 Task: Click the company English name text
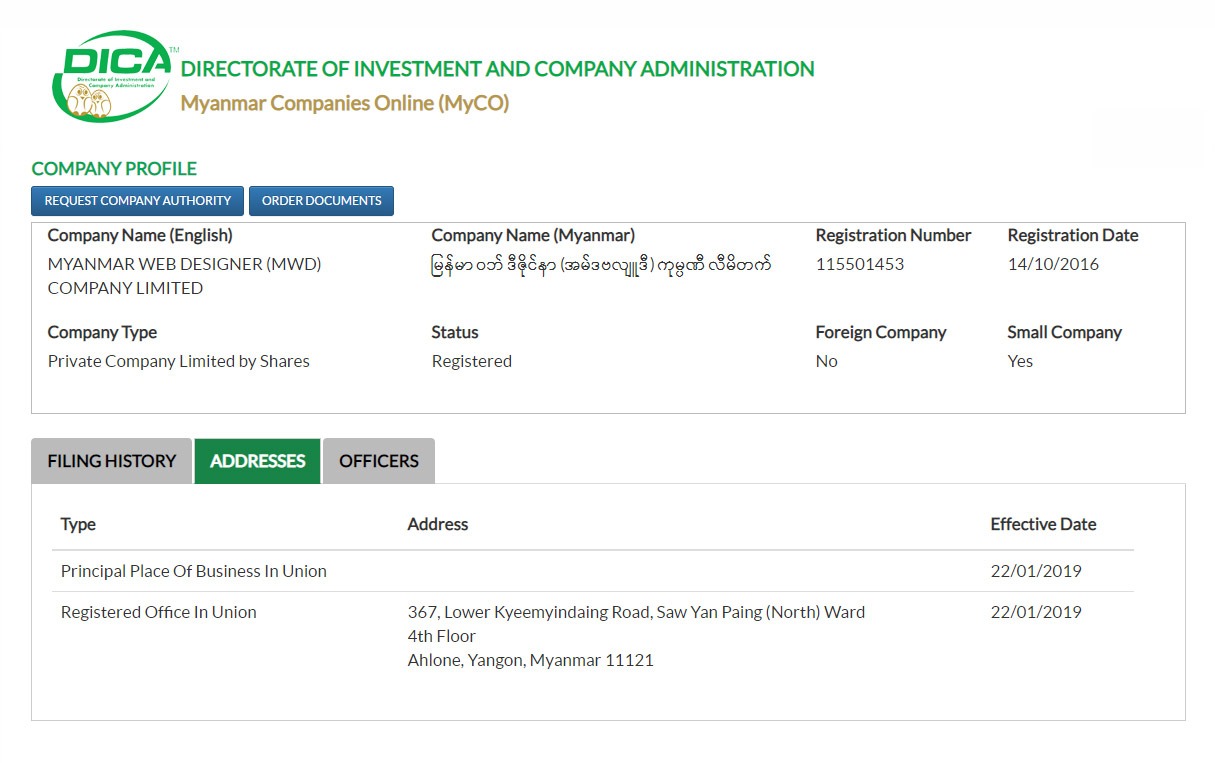click(x=185, y=276)
